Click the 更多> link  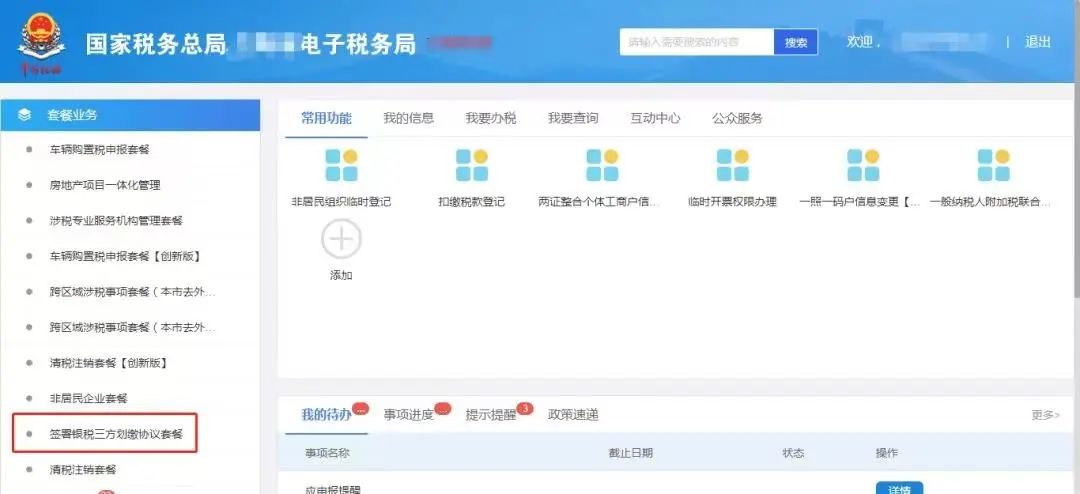[1045, 415]
